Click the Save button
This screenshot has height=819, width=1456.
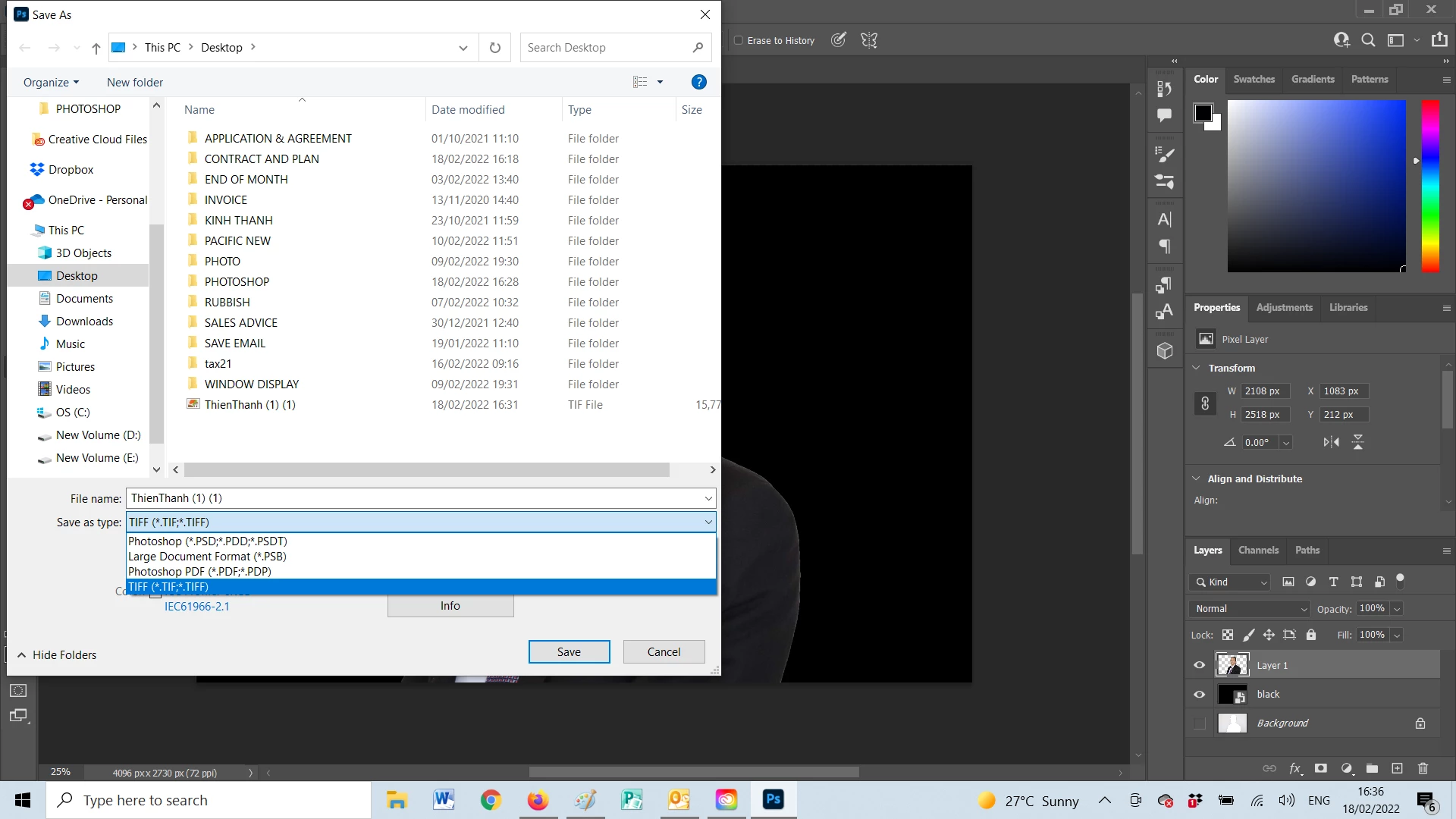pos(569,652)
